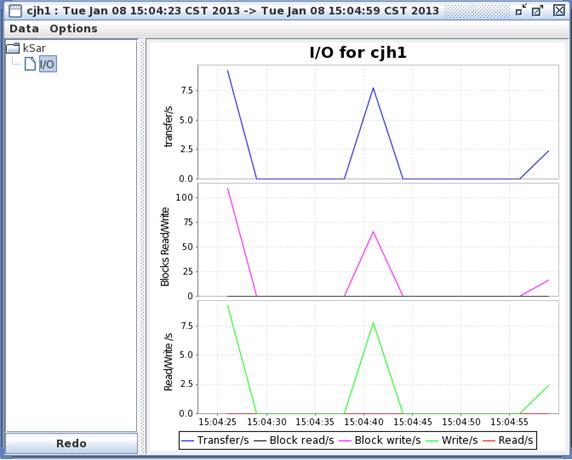Click the kSar tree root label
572x460 pixels.
(34, 48)
